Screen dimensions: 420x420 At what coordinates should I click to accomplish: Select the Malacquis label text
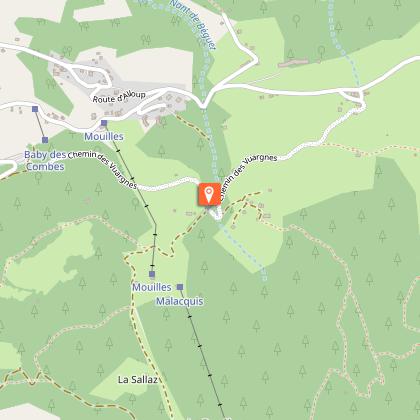point(180,301)
